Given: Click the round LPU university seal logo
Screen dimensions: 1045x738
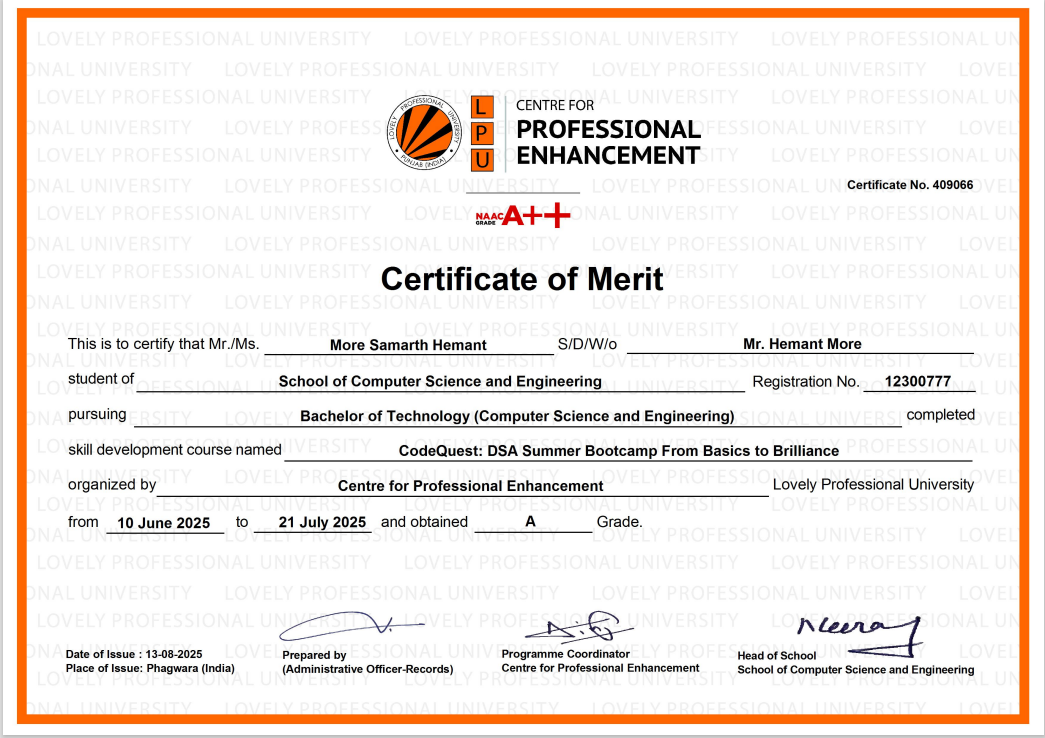Looking at the screenshot, I should (423, 134).
